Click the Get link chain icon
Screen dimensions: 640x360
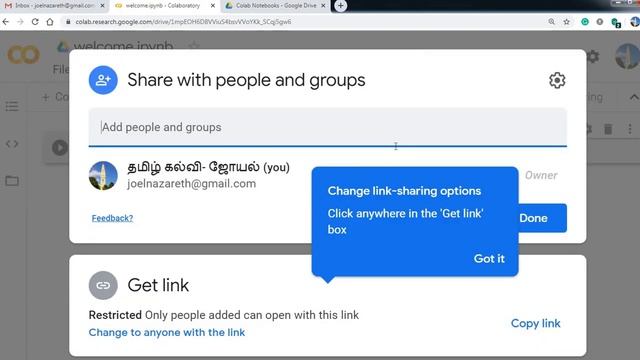pyautogui.click(x=103, y=285)
